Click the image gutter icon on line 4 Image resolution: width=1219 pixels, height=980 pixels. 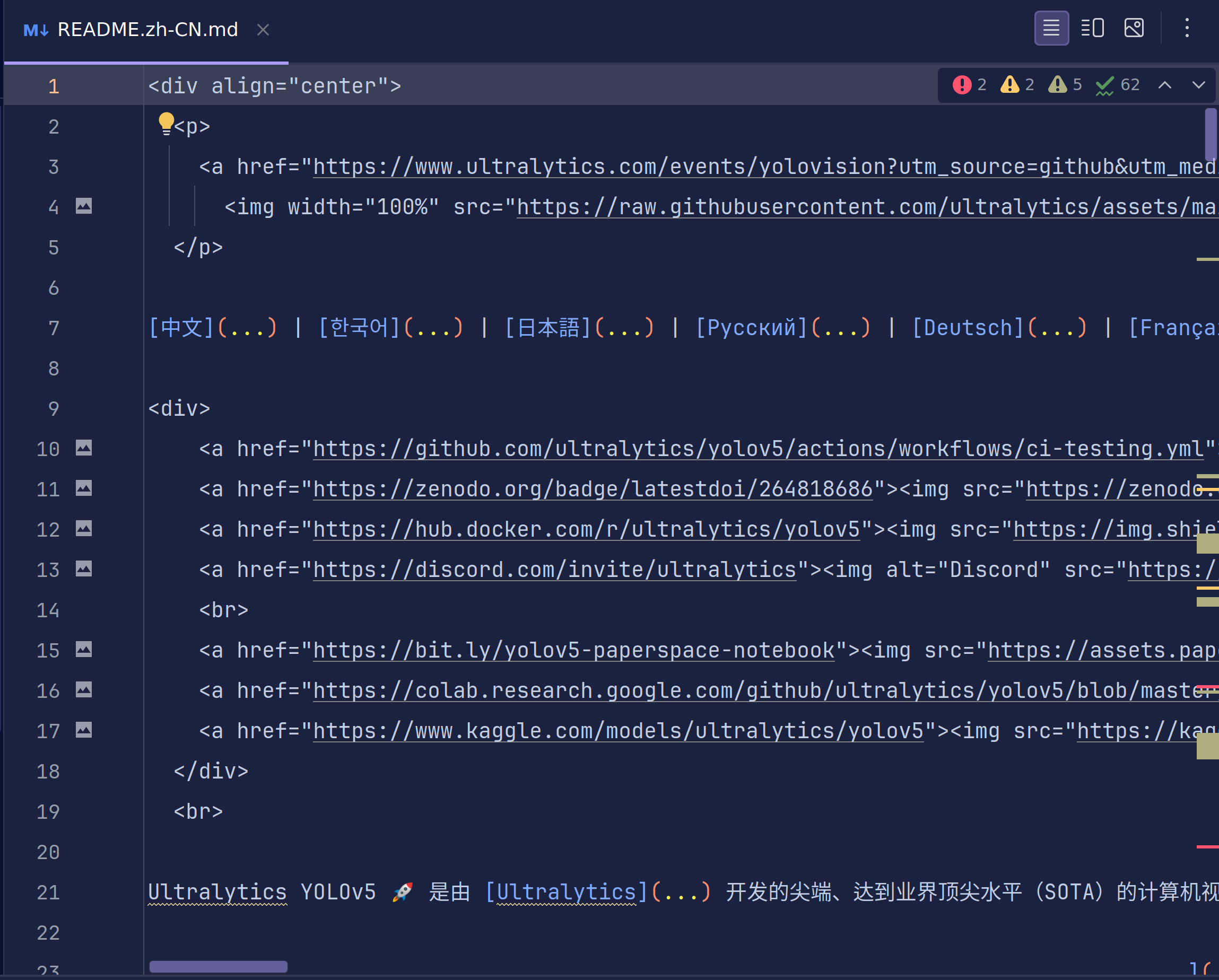coord(84,206)
